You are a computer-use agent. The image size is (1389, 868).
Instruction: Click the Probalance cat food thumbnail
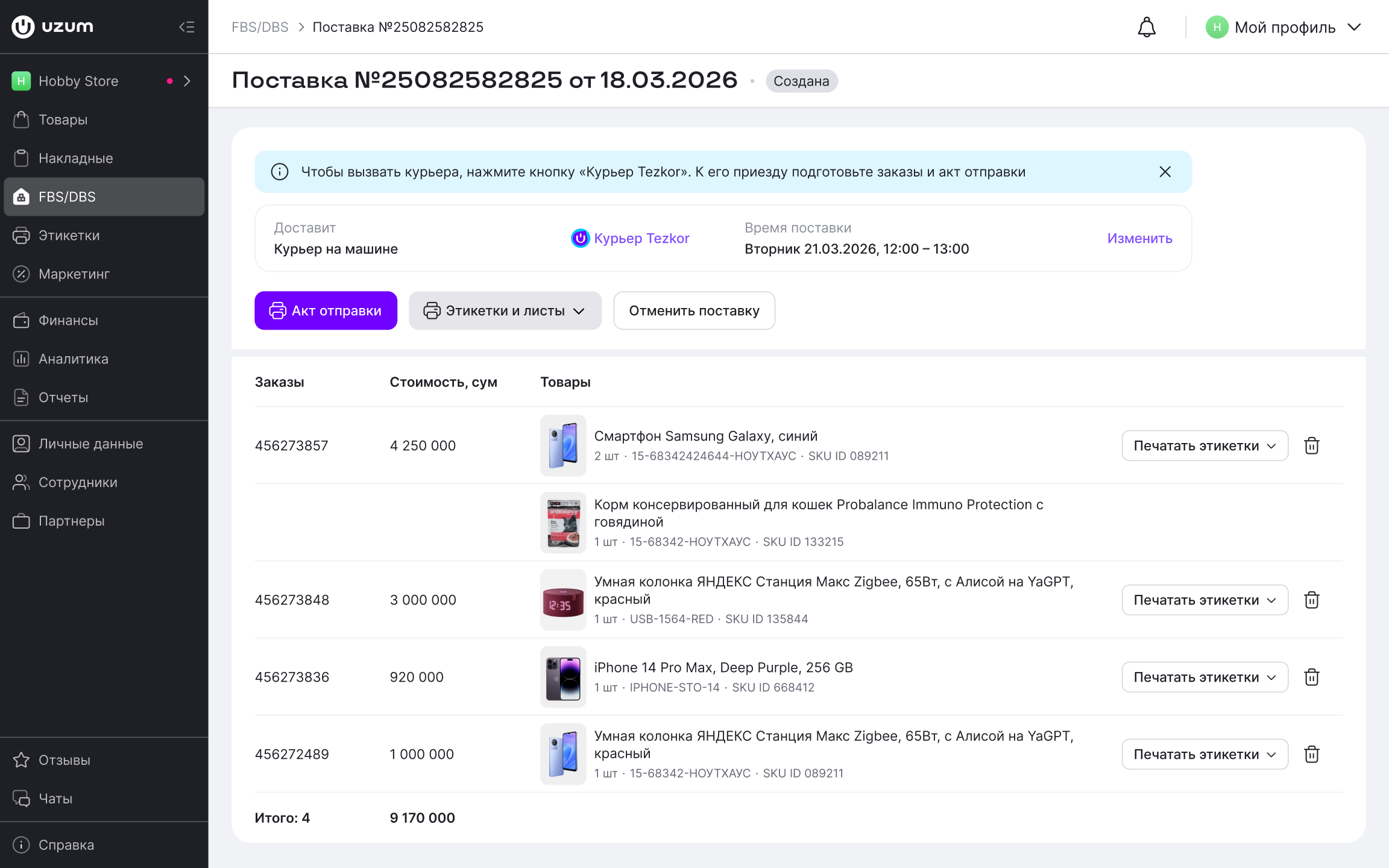(x=563, y=523)
